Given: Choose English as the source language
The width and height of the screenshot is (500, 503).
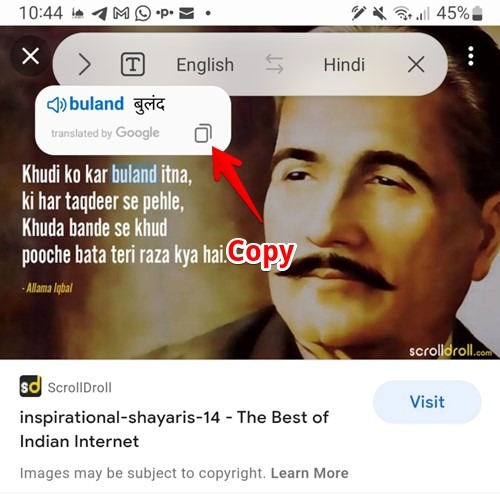Looking at the screenshot, I should [x=205, y=65].
